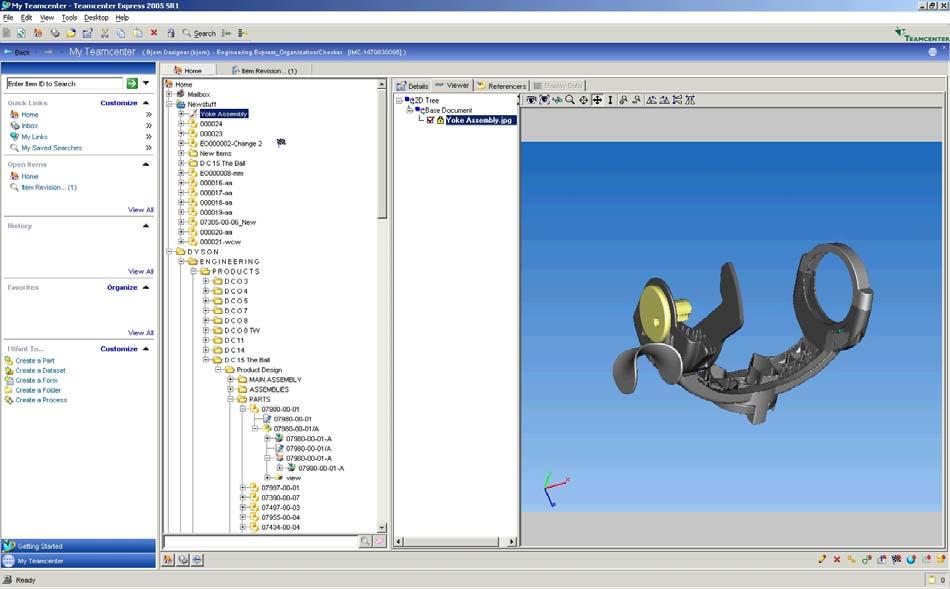Collapse the PARTS folder node
Screen dimensions: 950x589
click(x=230, y=399)
